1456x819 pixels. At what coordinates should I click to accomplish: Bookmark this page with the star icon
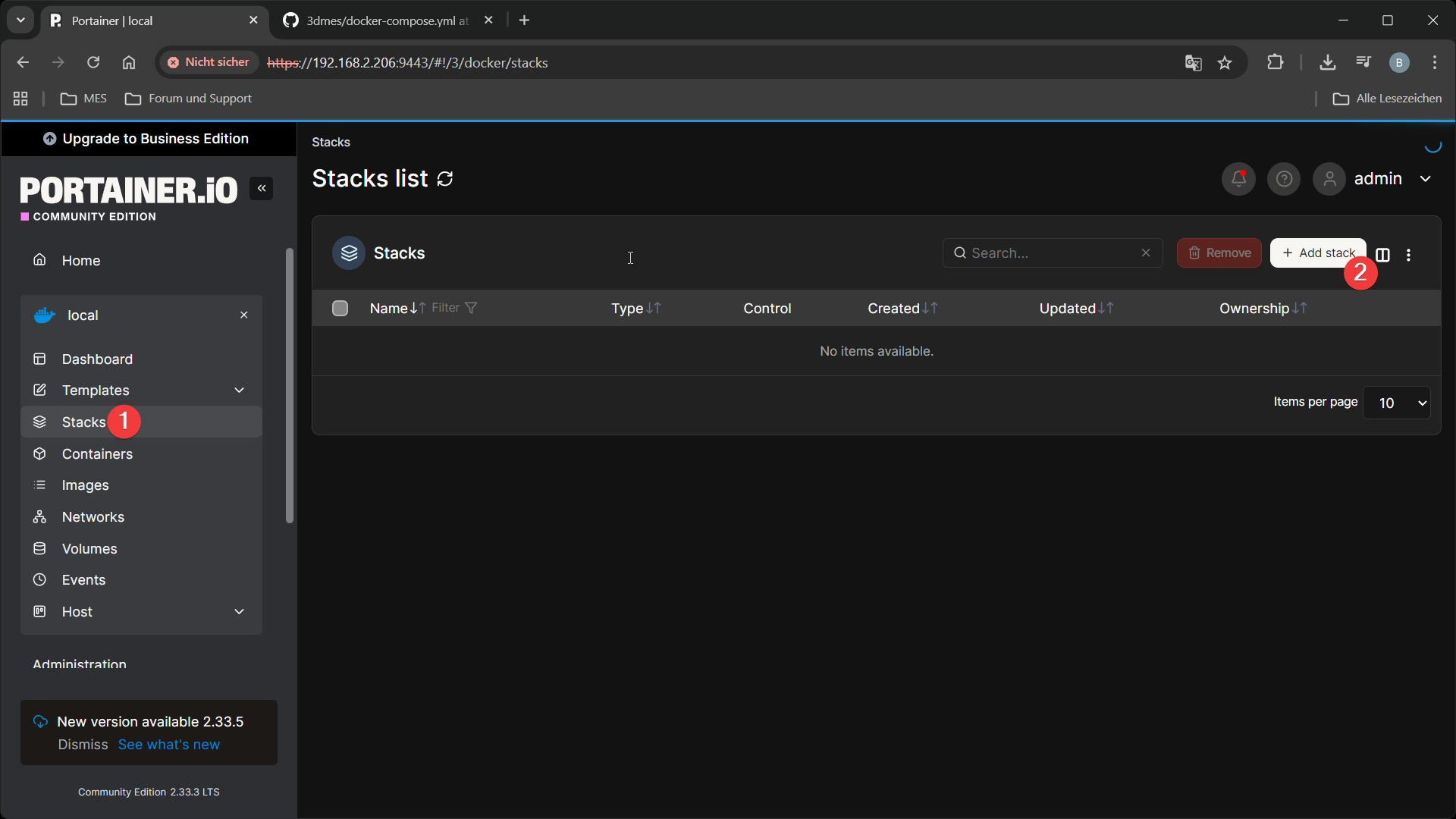(x=1225, y=63)
